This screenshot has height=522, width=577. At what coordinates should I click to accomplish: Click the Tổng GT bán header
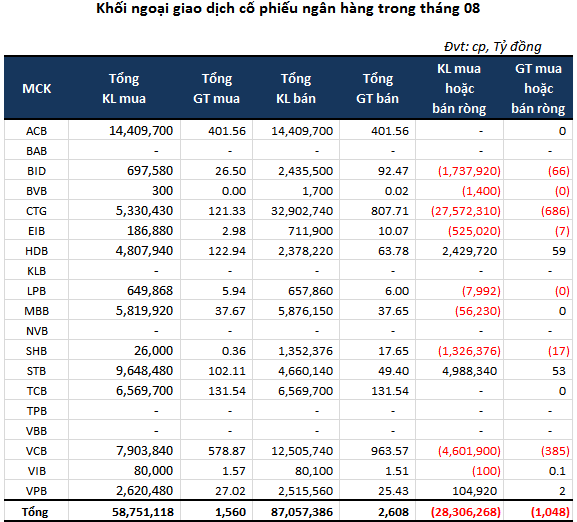coord(377,89)
